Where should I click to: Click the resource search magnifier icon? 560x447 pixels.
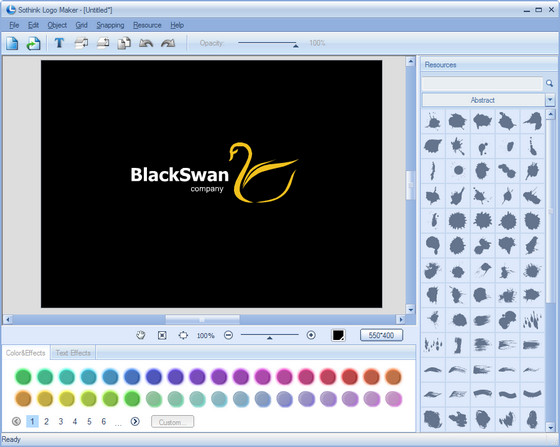point(549,83)
